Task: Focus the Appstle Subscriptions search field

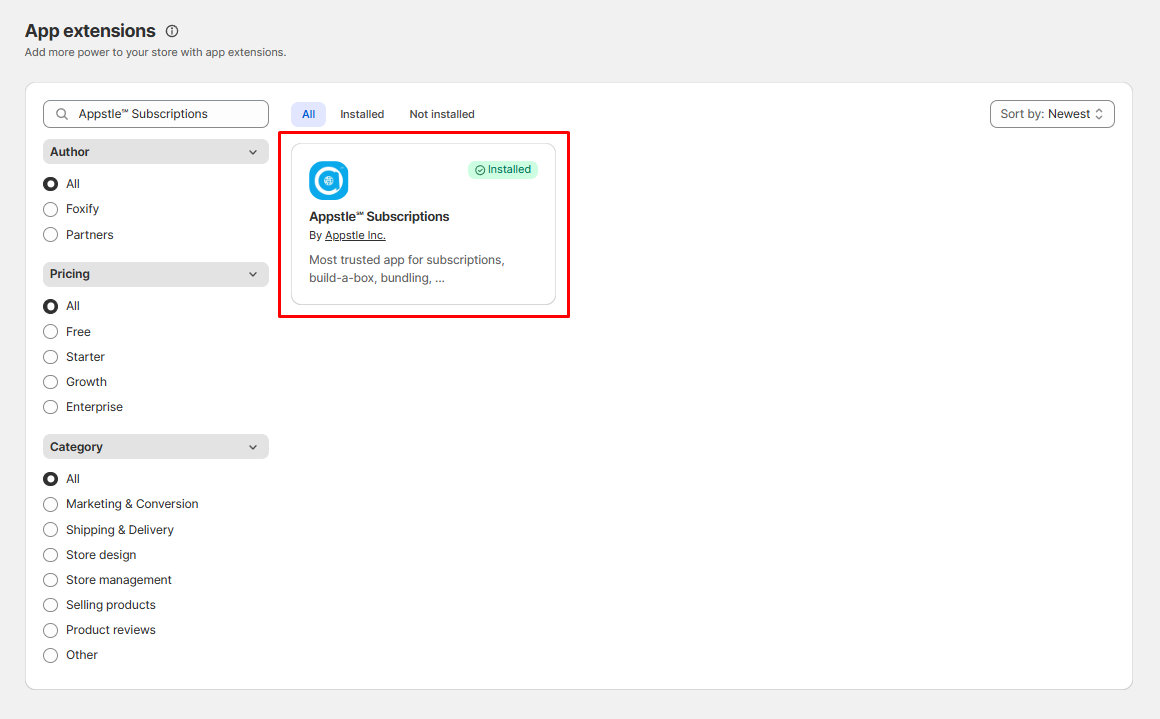Action: [156, 114]
